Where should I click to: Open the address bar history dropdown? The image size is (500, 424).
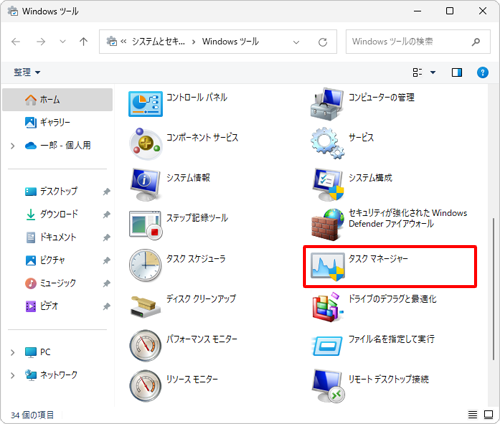click(x=296, y=42)
